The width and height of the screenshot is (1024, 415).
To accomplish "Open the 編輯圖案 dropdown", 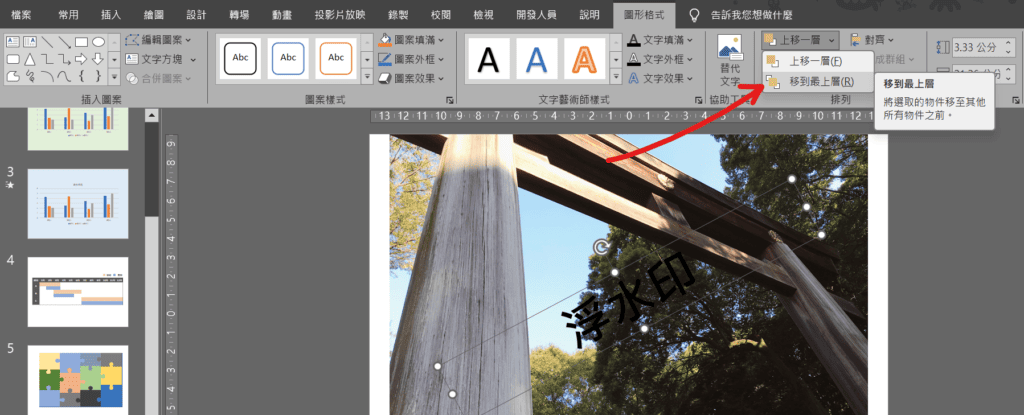I will tap(159, 40).
